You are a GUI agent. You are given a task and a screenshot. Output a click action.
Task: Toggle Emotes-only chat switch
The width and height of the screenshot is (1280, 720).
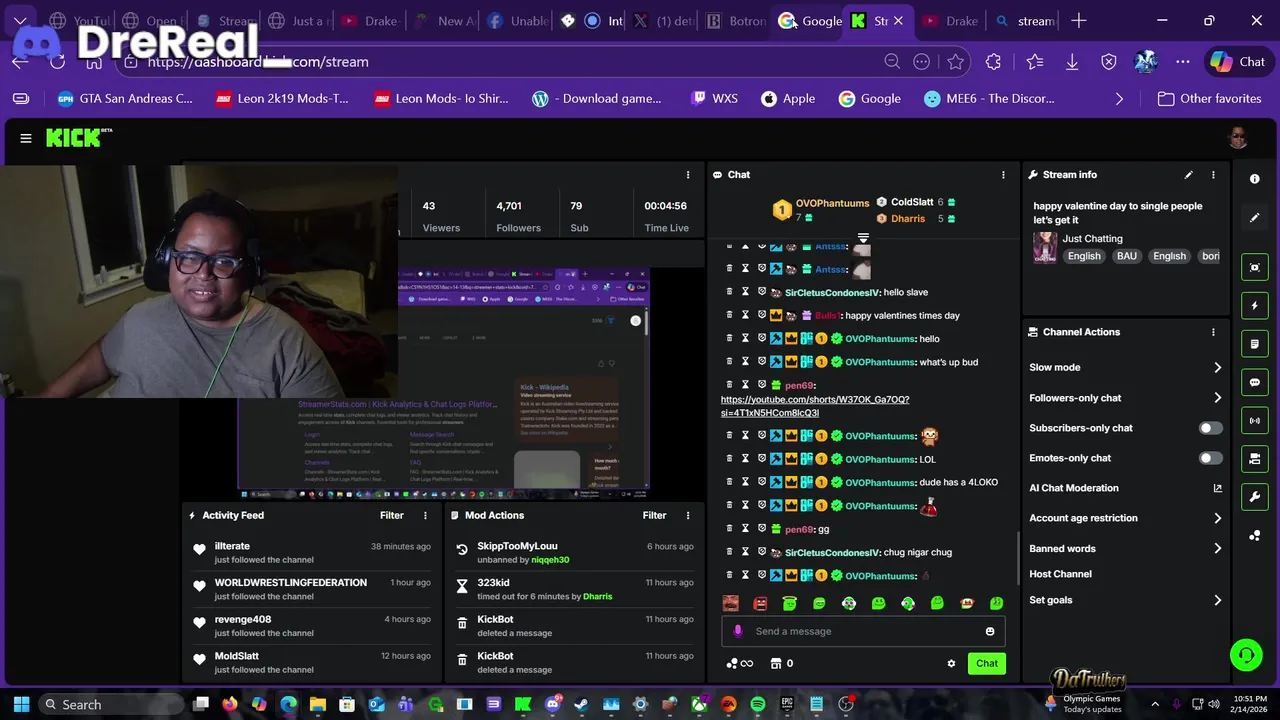coord(1210,458)
